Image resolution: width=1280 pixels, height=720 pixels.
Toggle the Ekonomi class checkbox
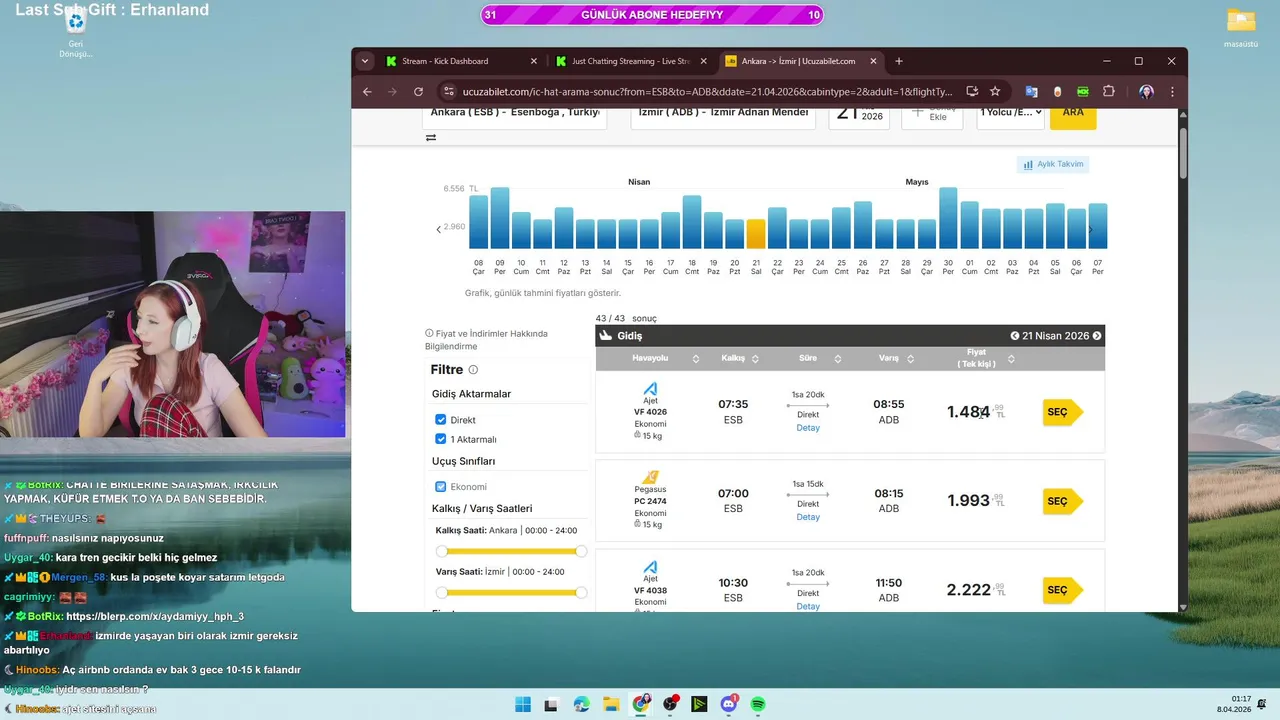pos(441,487)
